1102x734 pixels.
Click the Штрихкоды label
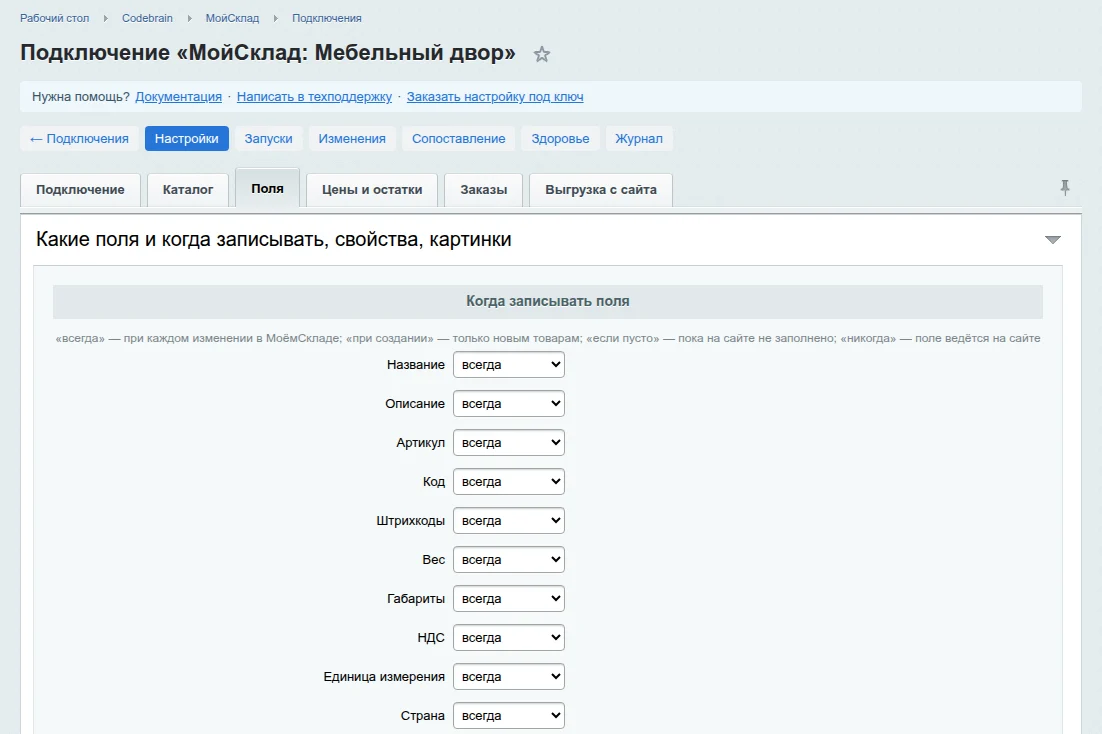click(x=410, y=521)
